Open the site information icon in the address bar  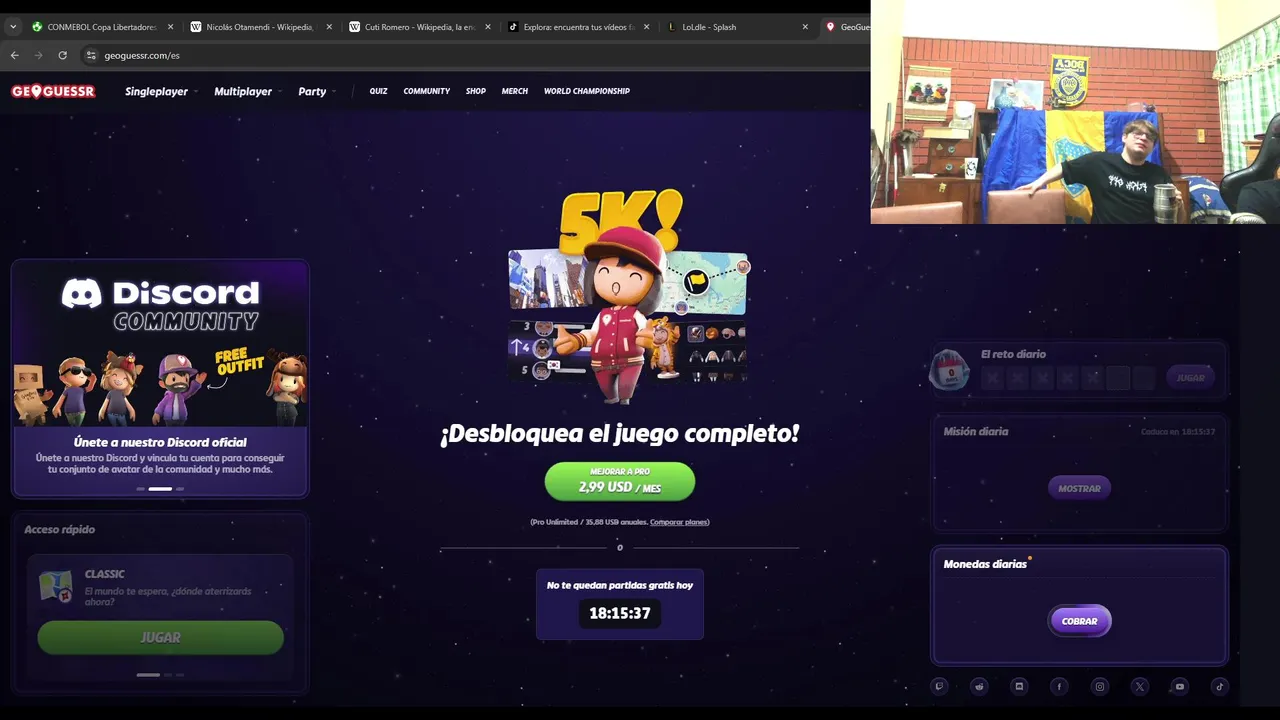point(91,55)
